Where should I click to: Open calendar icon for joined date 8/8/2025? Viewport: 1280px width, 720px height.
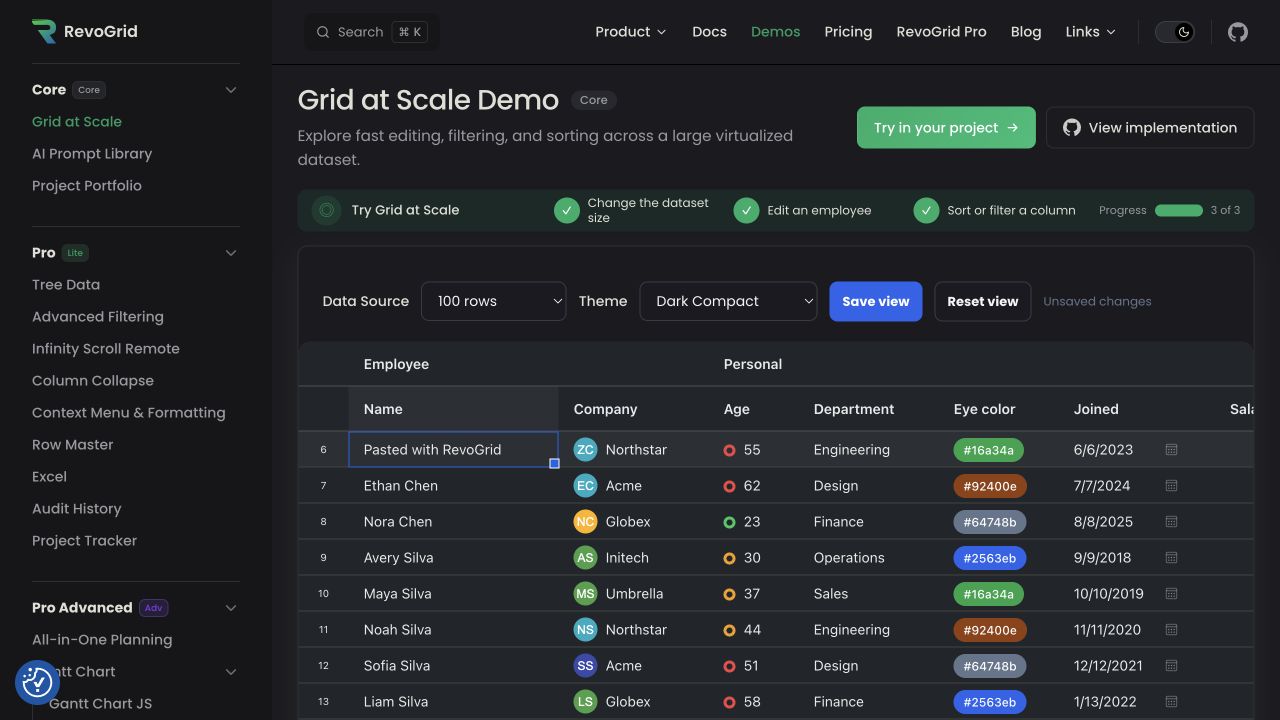click(1171, 522)
